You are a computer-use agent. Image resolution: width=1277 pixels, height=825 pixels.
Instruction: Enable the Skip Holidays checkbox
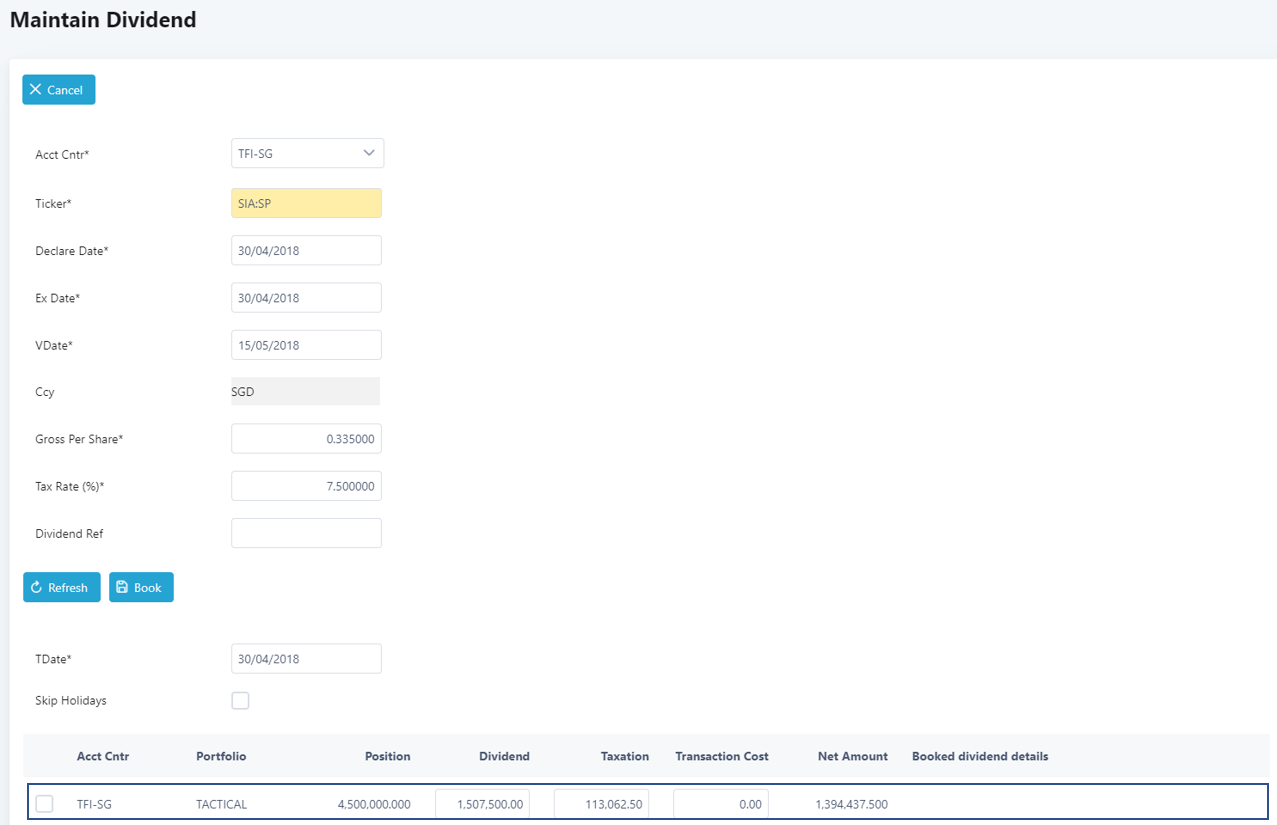click(240, 700)
